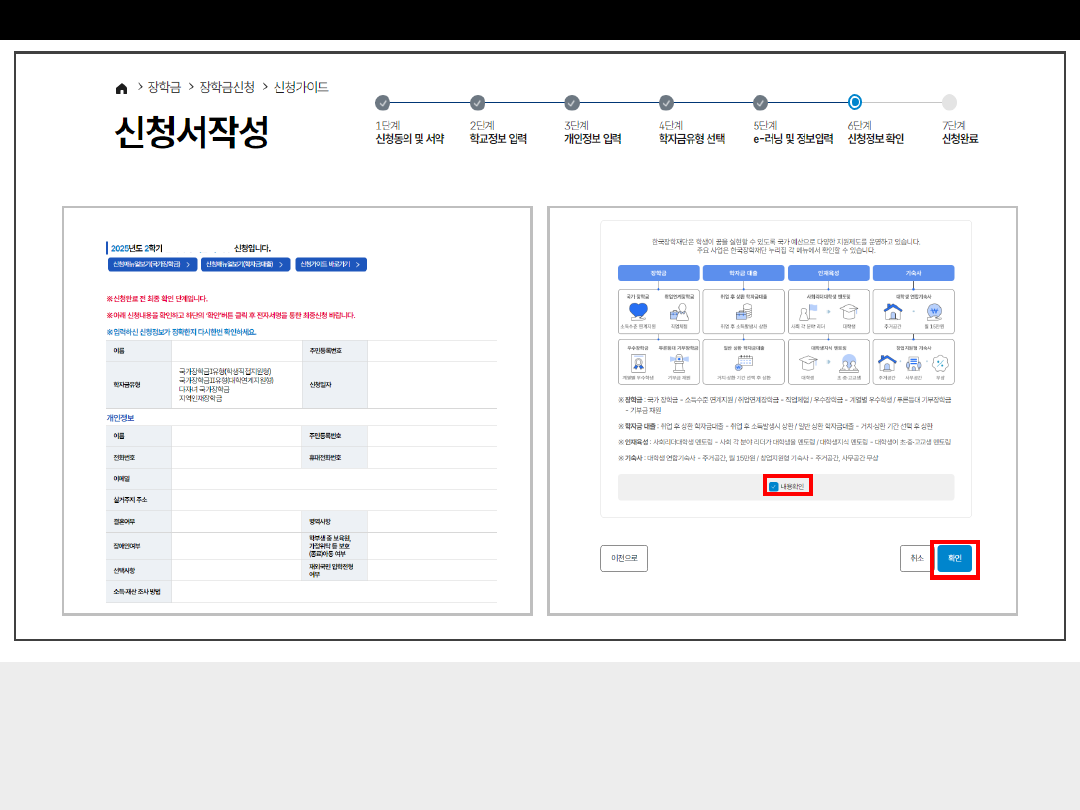Screen dimensions: 1080x810
Task: Click step 1 checkmark circle 신청동의 및 서약
Action: click(x=382, y=102)
